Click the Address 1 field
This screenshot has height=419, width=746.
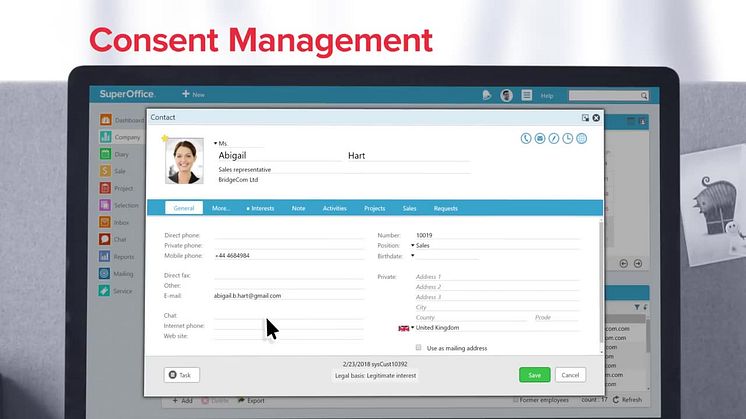(x=497, y=276)
